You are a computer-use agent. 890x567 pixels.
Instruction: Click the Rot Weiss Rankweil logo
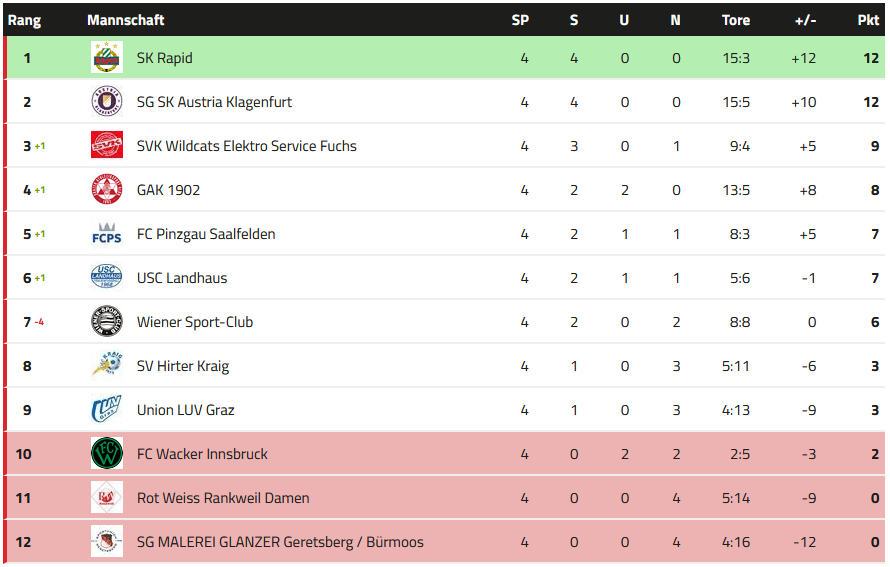[x=107, y=498]
